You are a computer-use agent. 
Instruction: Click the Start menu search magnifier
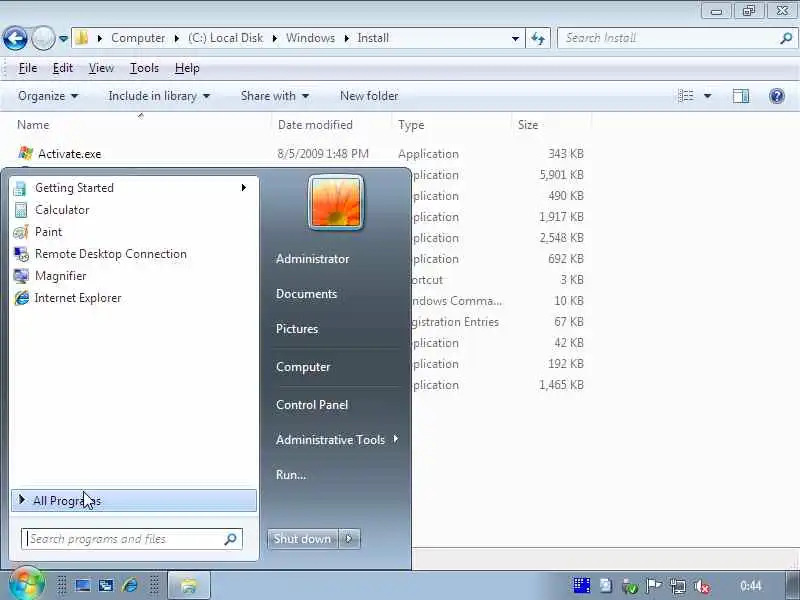(230, 539)
